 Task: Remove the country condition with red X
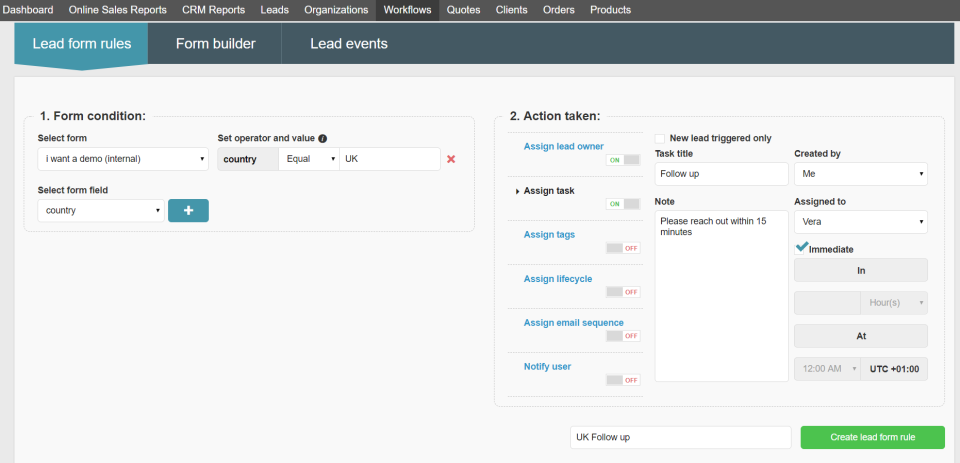point(451,159)
